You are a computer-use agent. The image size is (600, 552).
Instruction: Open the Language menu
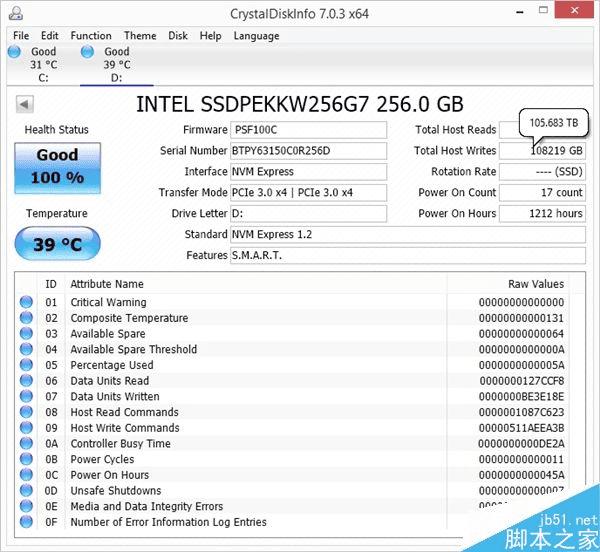coord(256,36)
